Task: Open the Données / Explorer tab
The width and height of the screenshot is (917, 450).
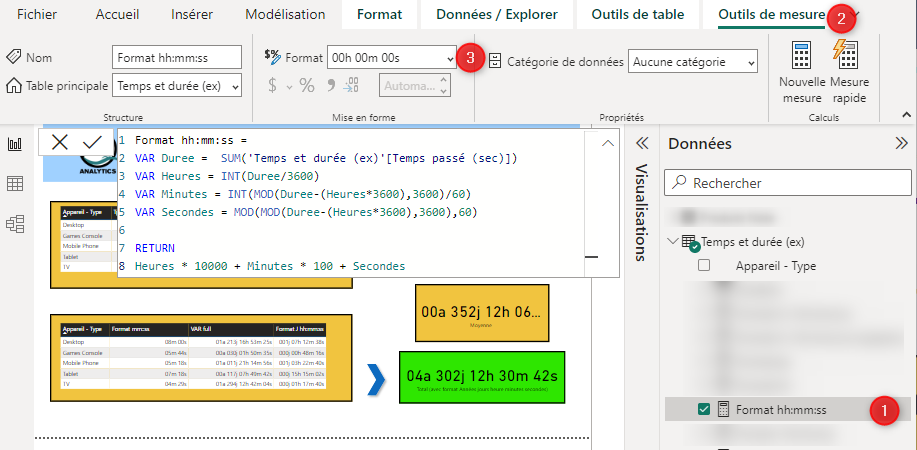Action: (x=497, y=15)
